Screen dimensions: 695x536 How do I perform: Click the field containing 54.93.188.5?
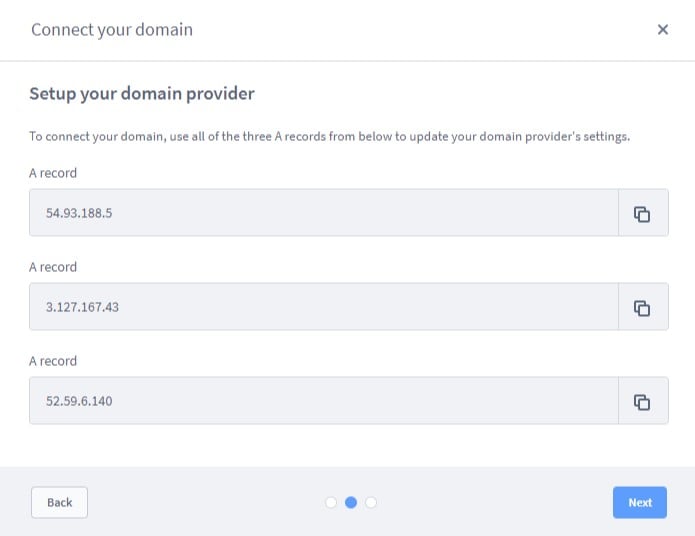[x=324, y=213]
